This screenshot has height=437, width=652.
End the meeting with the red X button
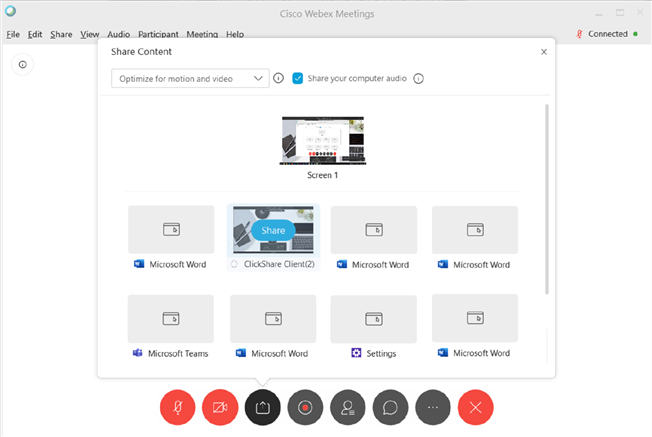pyautogui.click(x=476, y=407)
